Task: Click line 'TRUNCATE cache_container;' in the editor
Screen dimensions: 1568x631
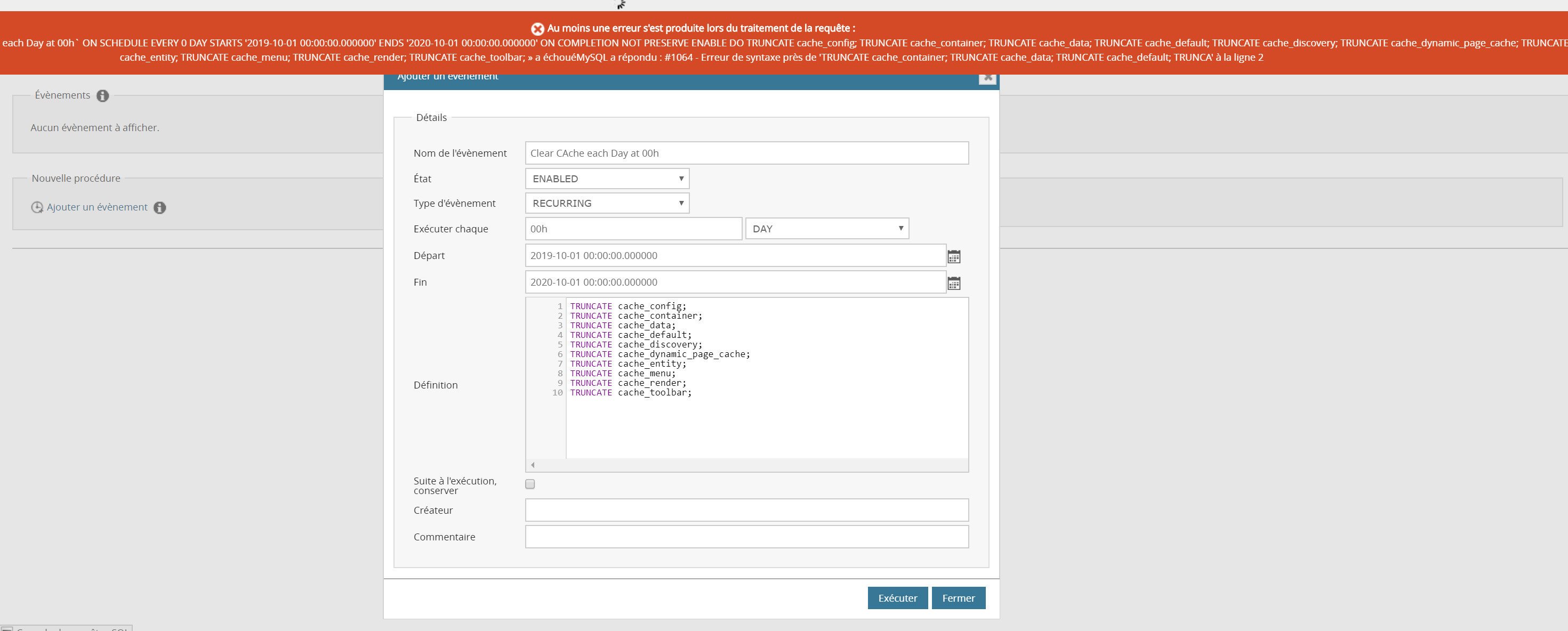Action: (x=636, y=316)
